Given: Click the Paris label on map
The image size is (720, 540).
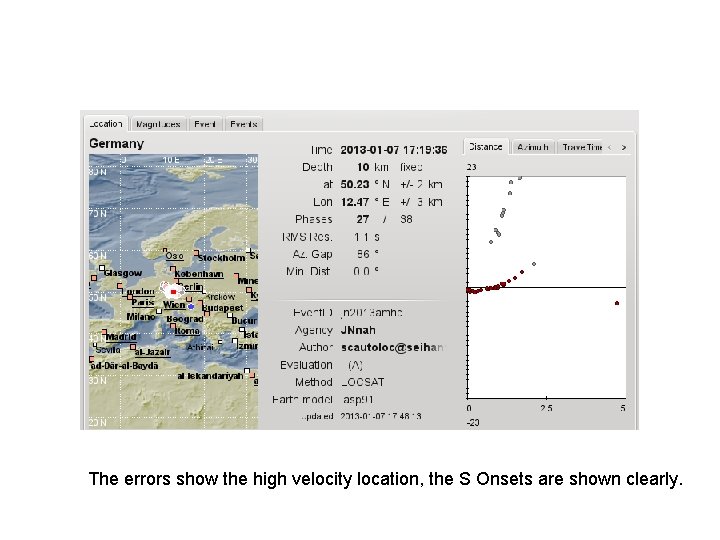Looking at the screenshot, I should [x=143, y=302].
